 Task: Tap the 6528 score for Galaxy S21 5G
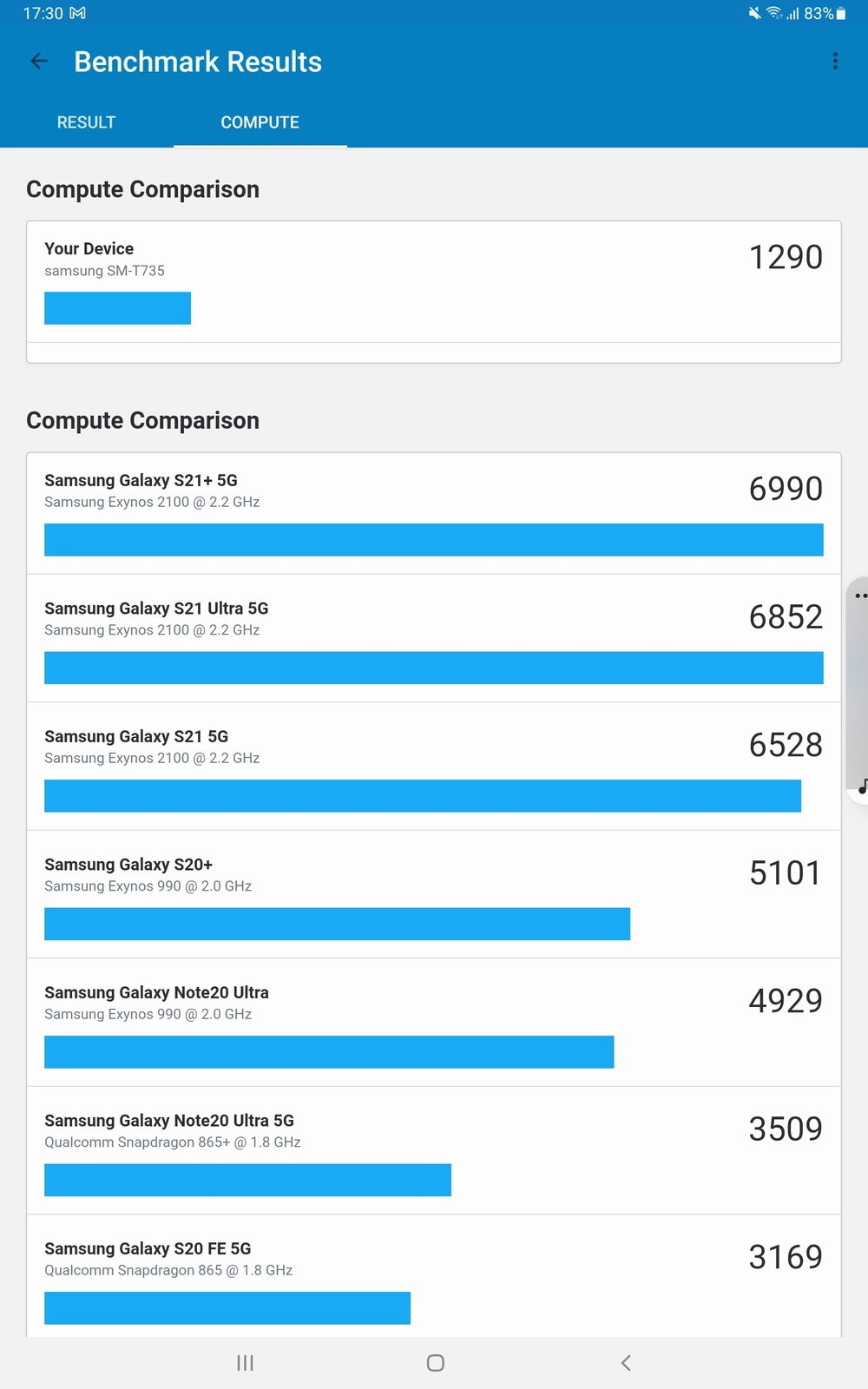(x=786, y=745)
